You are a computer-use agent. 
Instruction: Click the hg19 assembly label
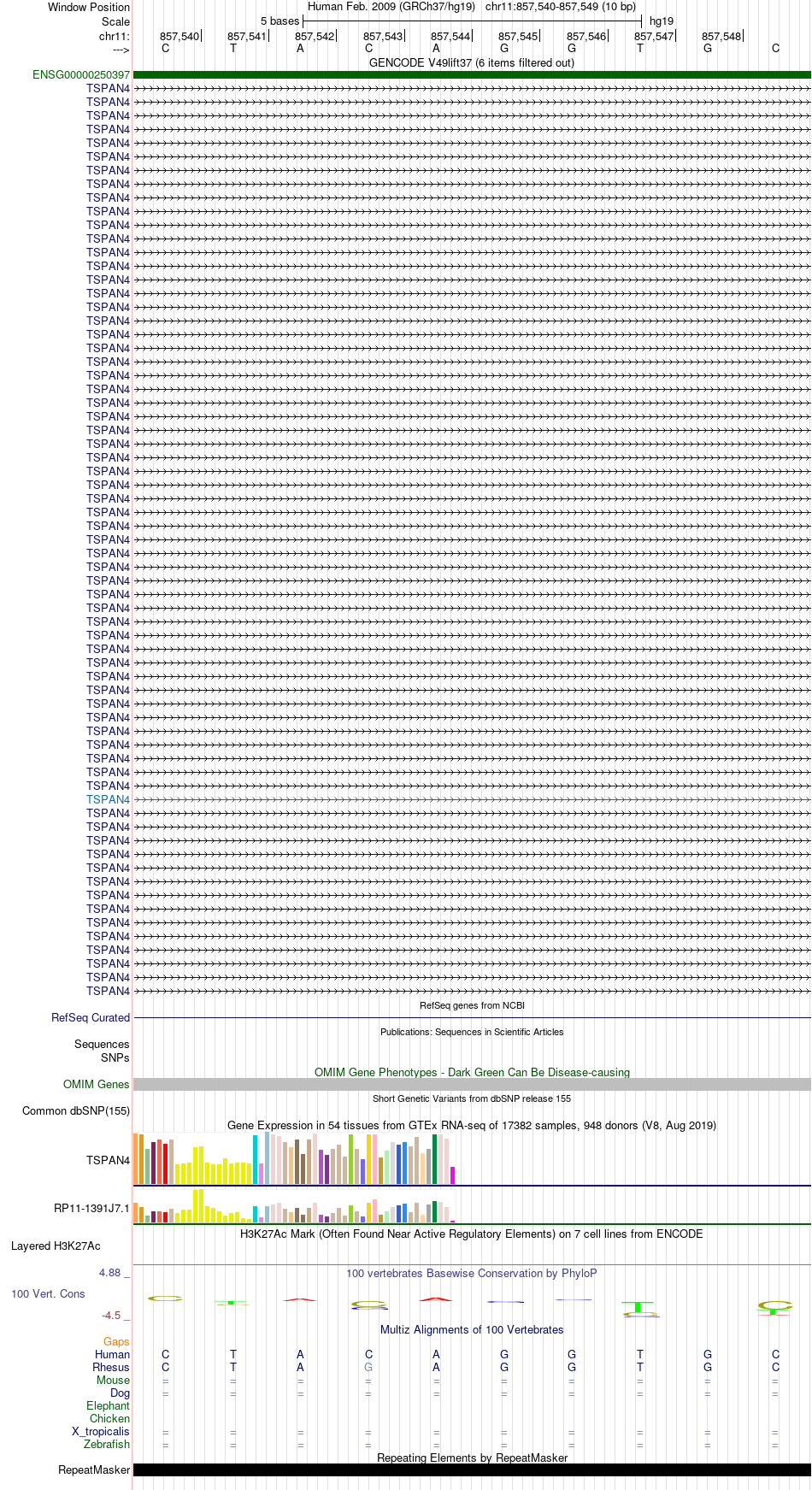point(662,21)
